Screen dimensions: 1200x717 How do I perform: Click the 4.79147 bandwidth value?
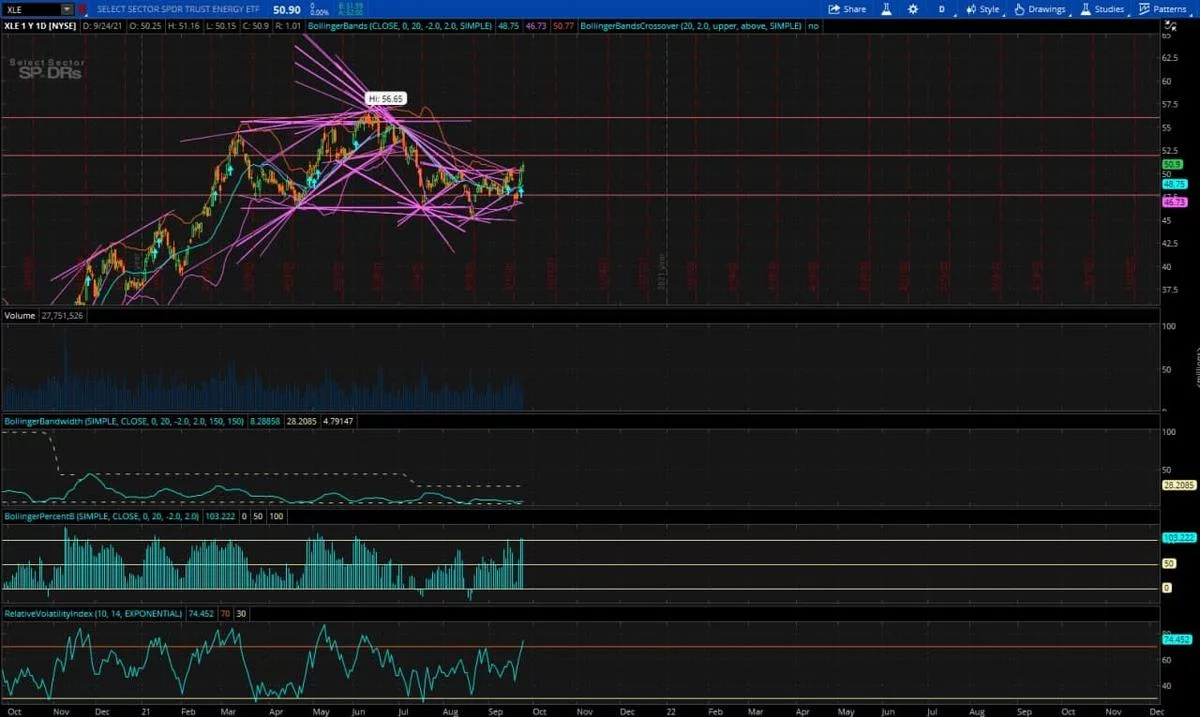tap(339, 422)
